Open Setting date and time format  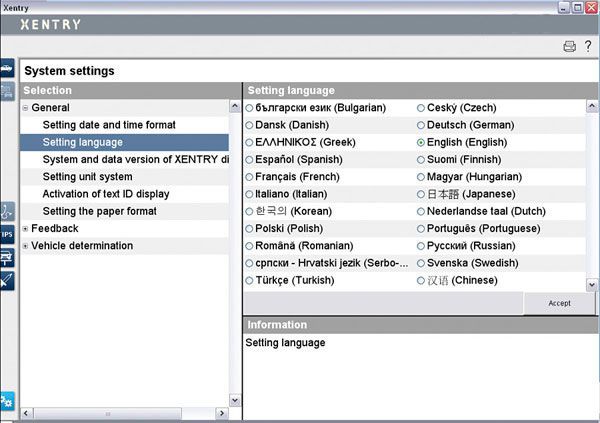[x=108, y=125]
